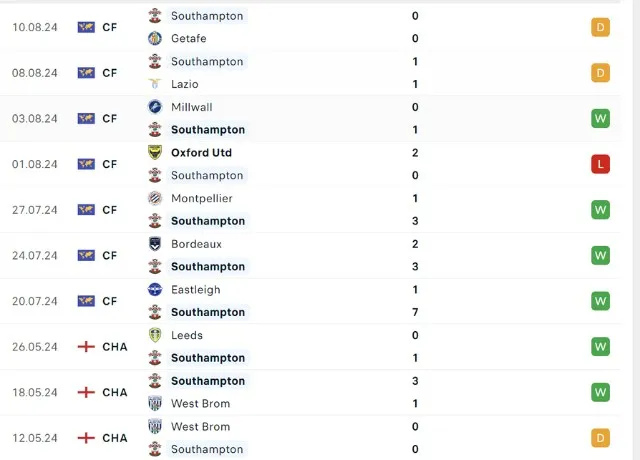Image resolution: width=640 pixels, height=460 pixels.
Task: Click the Millwall club crest icon
Action: [x=155, y=107]
